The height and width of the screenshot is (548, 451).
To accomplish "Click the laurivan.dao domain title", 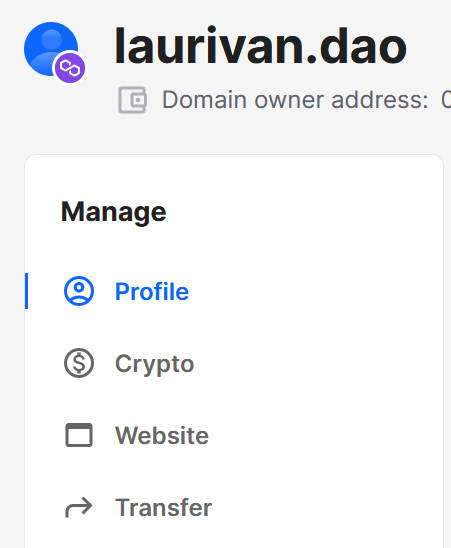I will (261, 46).
